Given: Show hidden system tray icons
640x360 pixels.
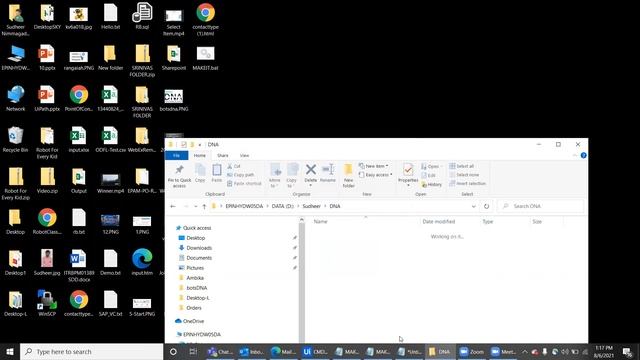Looking at the screenshot, I should pos(524,351).
